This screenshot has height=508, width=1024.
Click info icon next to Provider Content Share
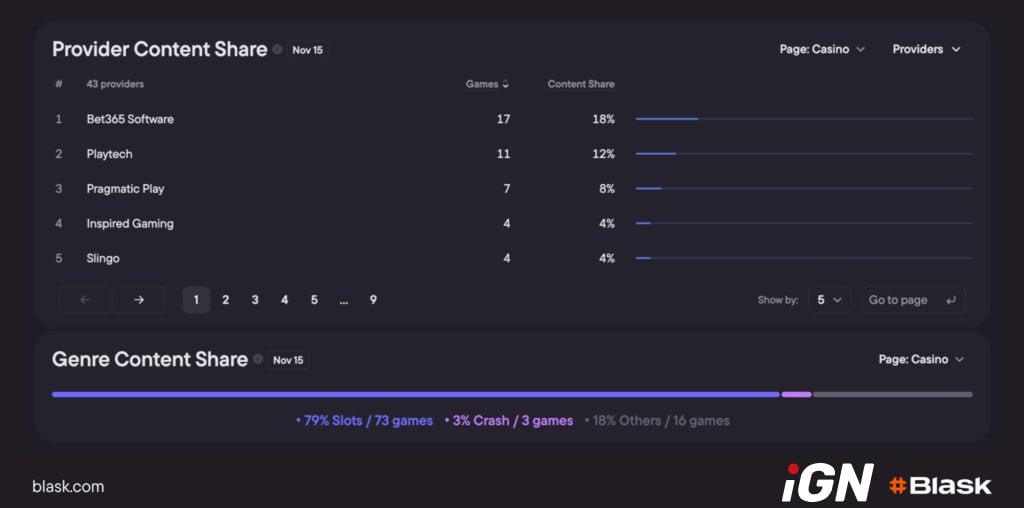pyautogui.click(x=278, y=50)
